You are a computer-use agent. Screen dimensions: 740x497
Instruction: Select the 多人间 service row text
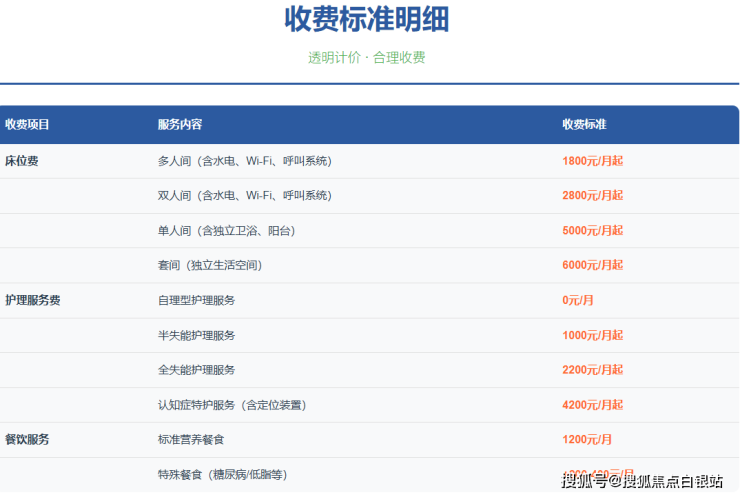pos(244,161)
